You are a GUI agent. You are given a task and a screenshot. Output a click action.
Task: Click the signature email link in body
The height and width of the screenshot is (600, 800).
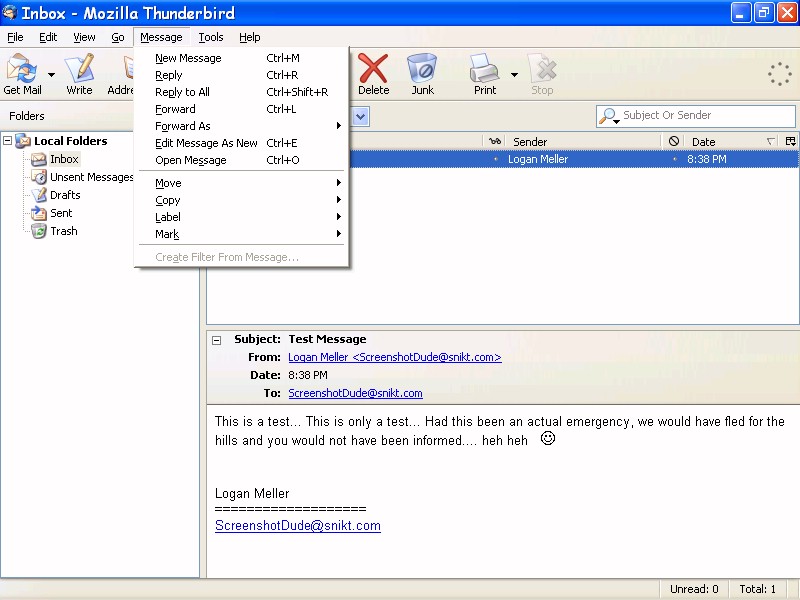coord(298,526)
